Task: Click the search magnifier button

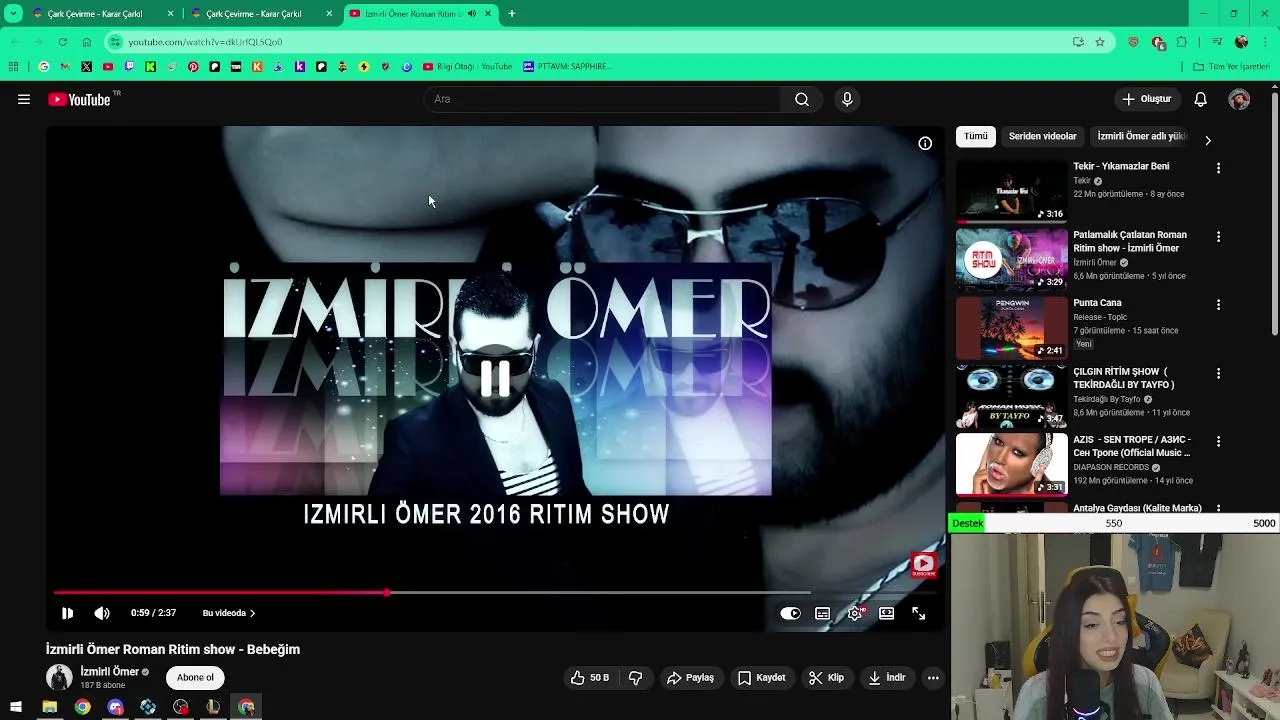Action: point(802,99)
